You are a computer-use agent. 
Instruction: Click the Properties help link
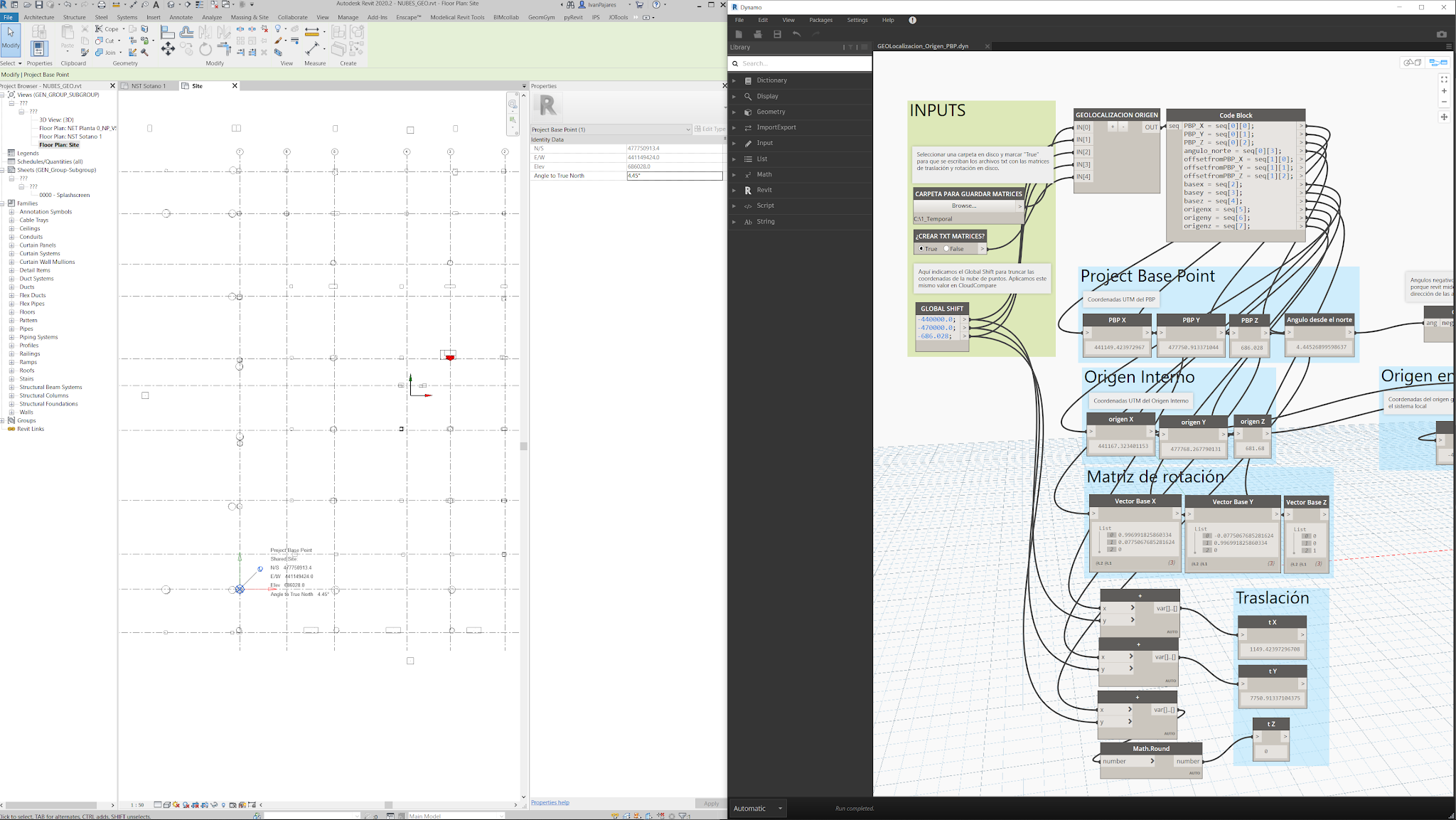pyautogui.click(x=550, y=802)
